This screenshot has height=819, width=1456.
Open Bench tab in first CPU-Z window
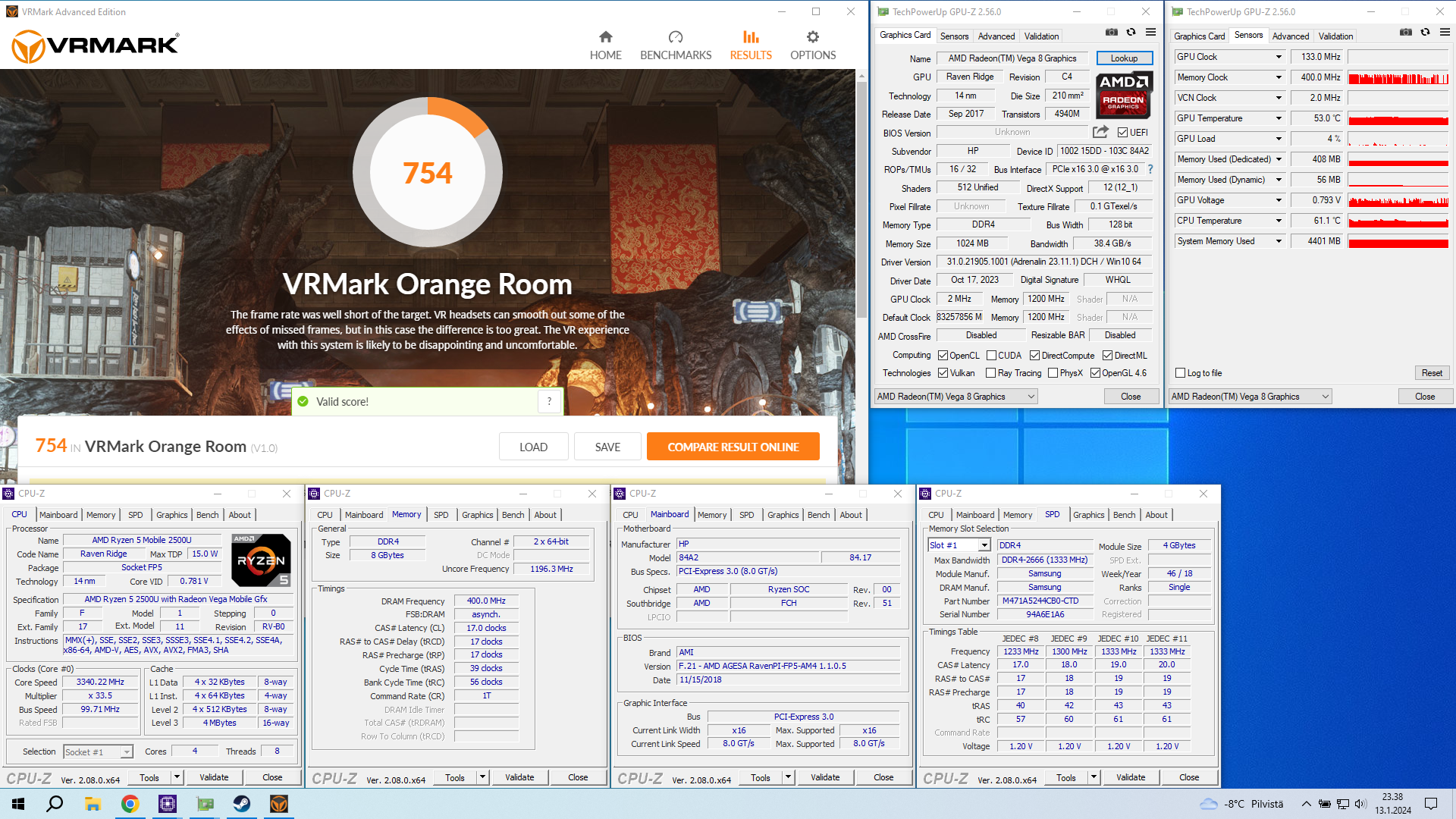[x=207, y=514]
